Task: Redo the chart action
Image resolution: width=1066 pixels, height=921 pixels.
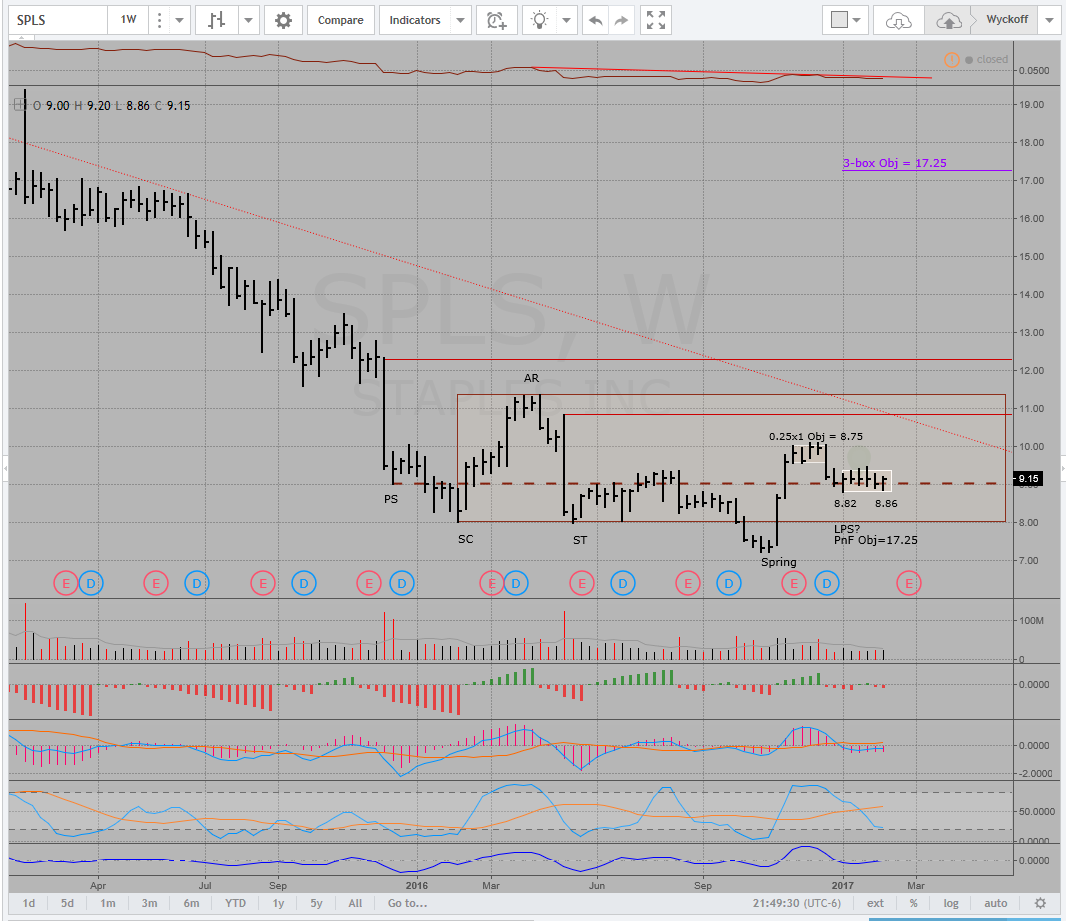Action: point(622,20)
